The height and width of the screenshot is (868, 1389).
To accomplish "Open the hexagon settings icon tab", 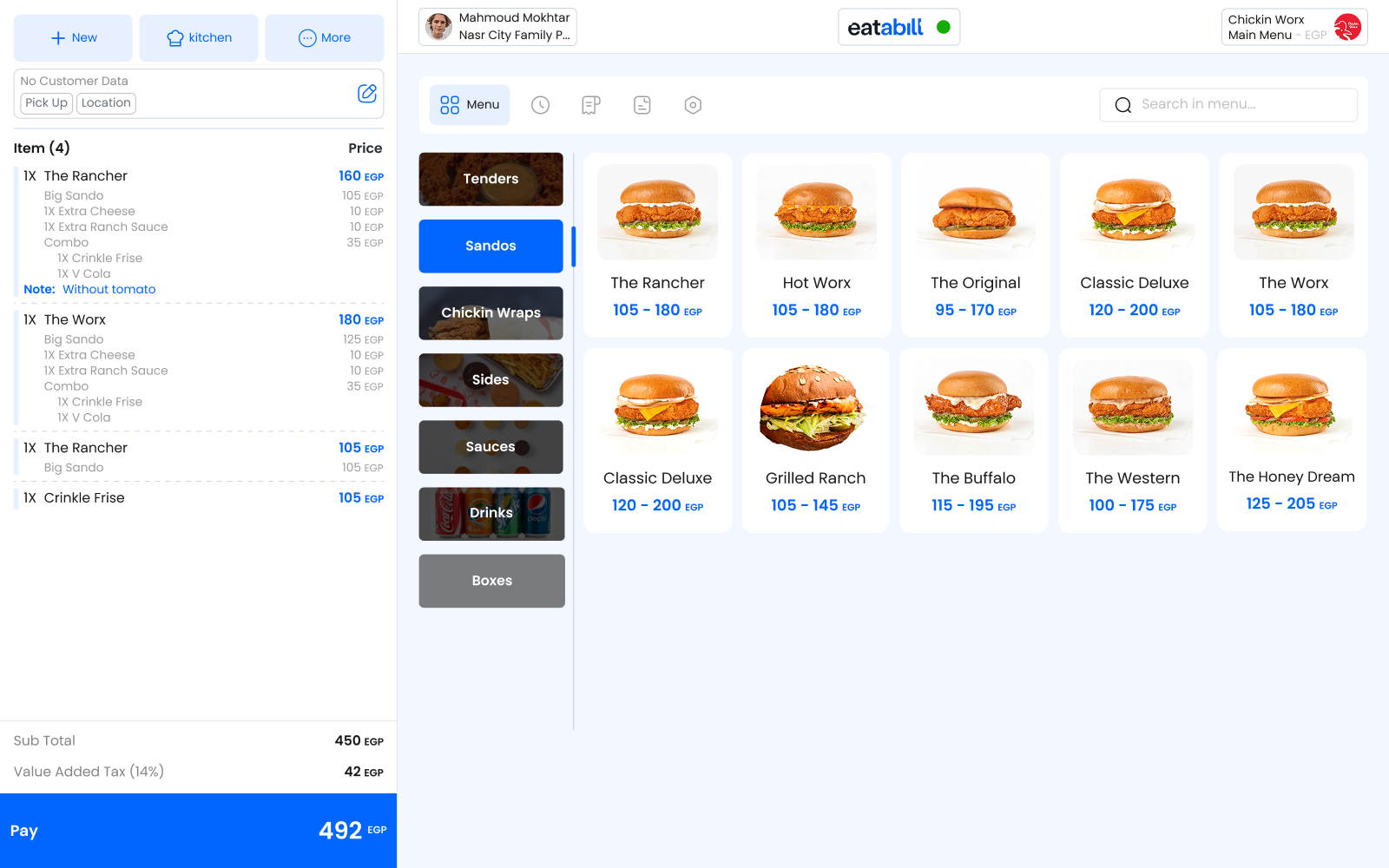I will (x=693, y=105).
